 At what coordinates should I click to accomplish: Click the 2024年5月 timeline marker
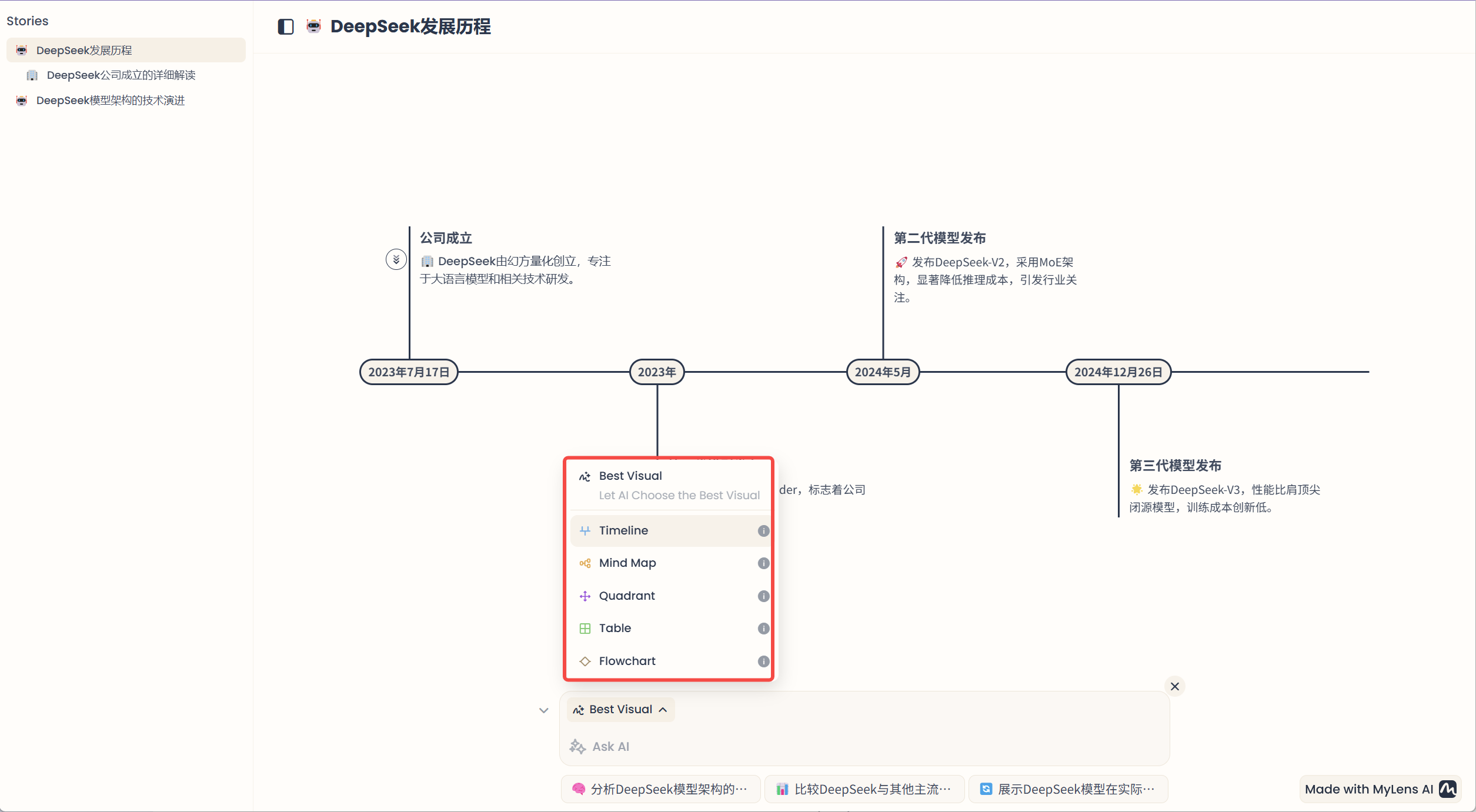point(882,372)
